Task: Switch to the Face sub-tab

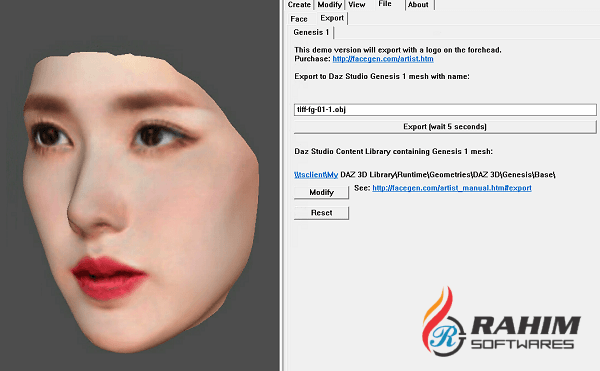Action: pos(299,19)
